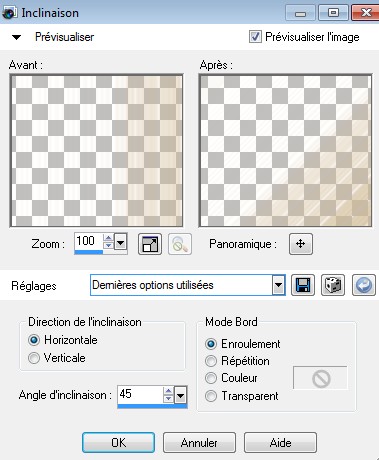Screen dimensions: 379x460
Task: Select the Couleur edge mode option
Action: pos(211,378)
